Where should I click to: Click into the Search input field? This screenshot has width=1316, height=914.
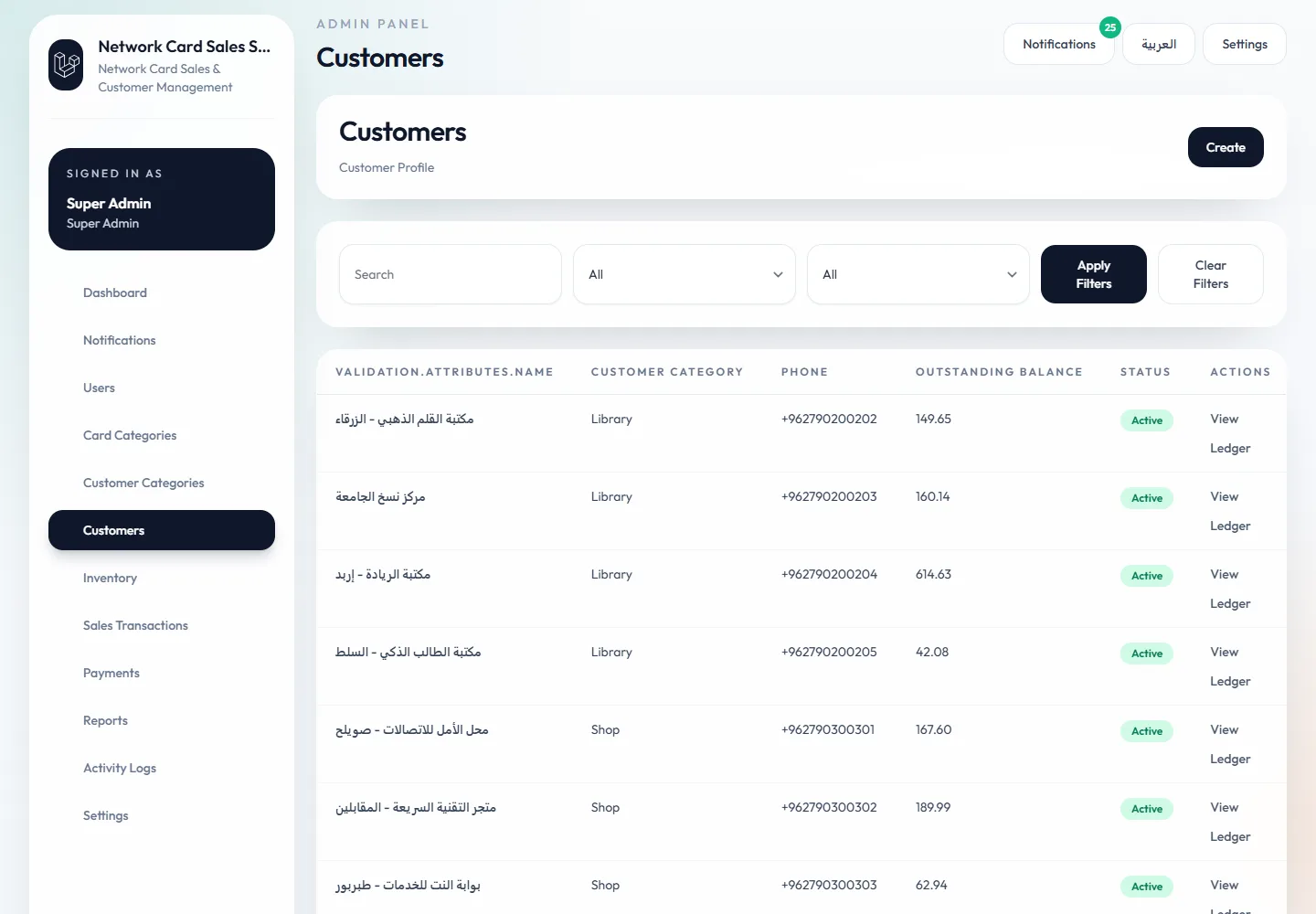pos(451,274)
